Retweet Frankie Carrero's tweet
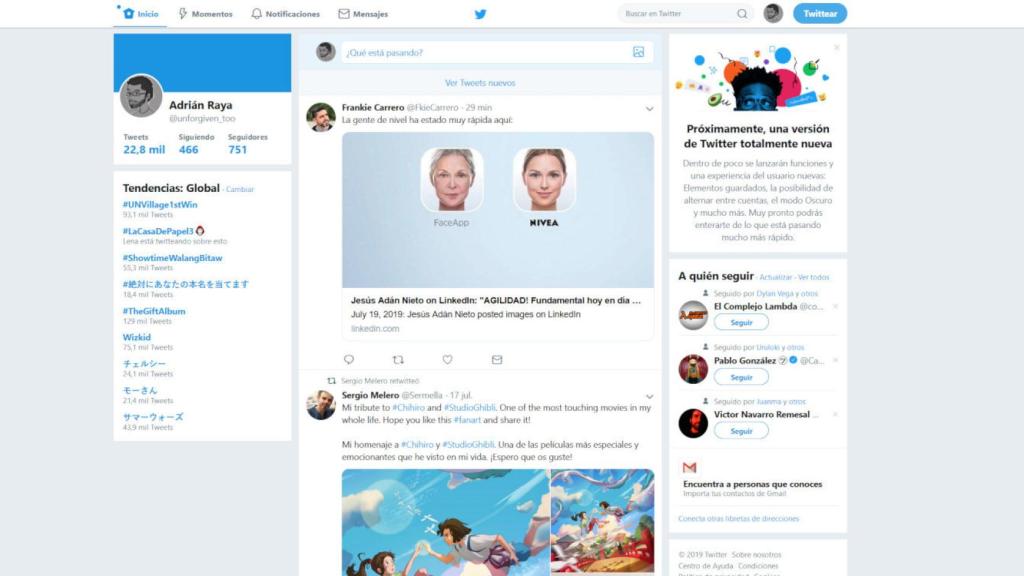1024x576 pixels. tap(398, 360)
